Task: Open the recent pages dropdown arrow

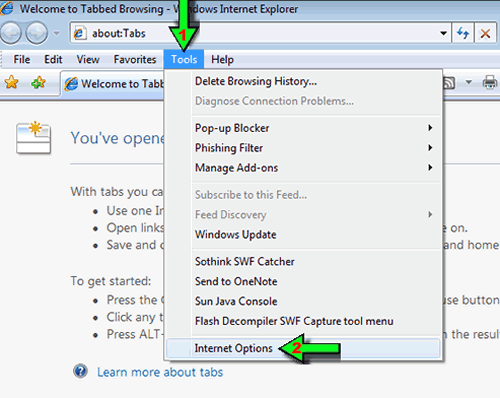Action: coord(57,33)
